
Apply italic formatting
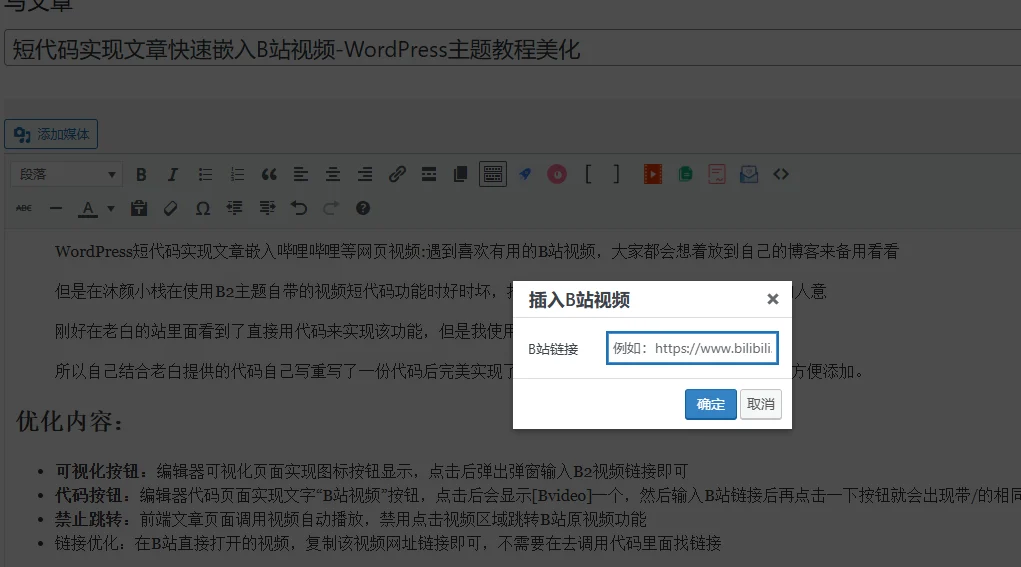(173, 174)
